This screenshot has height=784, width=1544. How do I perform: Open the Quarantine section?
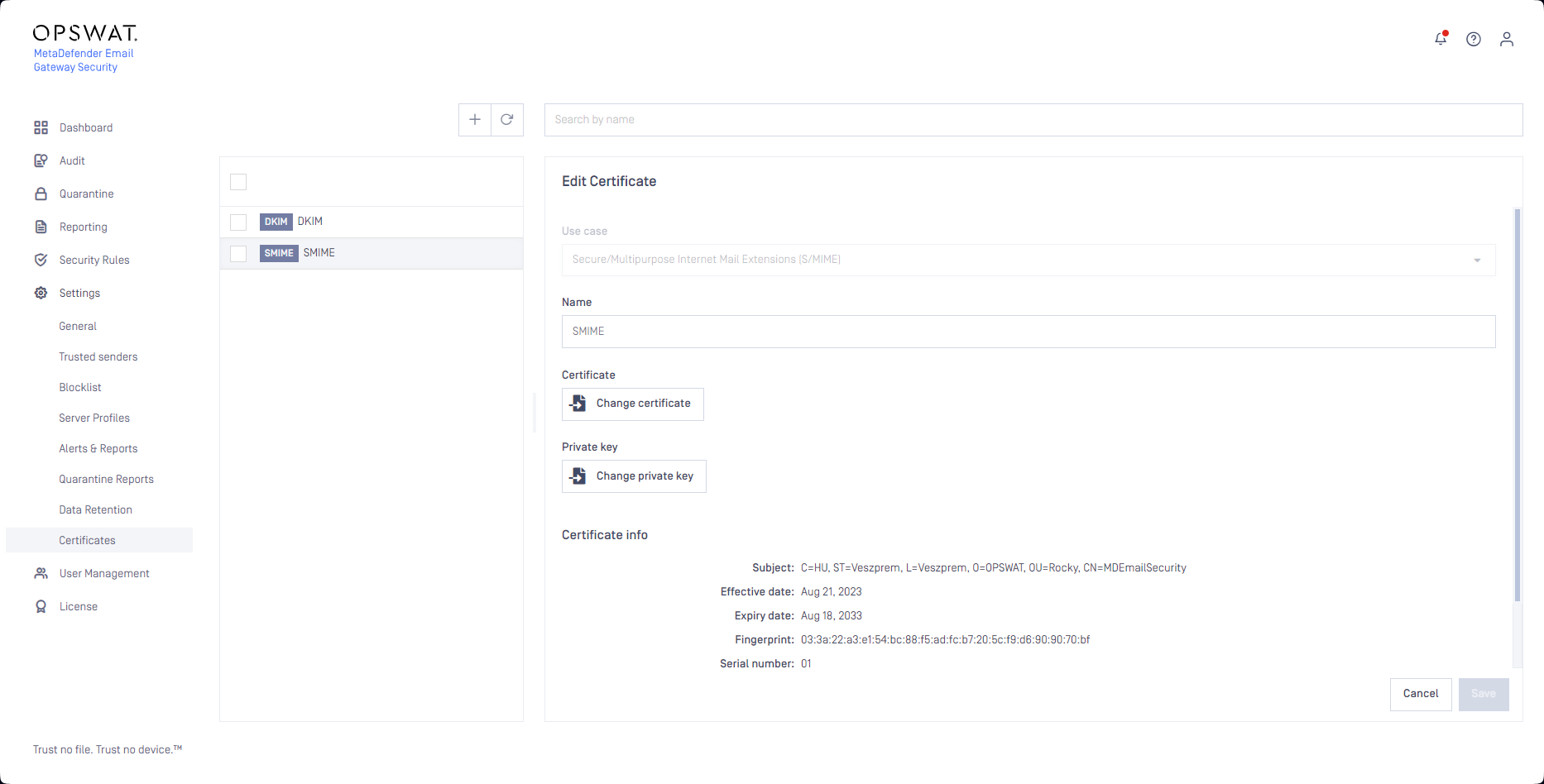pyautogui.click(x=87, y=194)
